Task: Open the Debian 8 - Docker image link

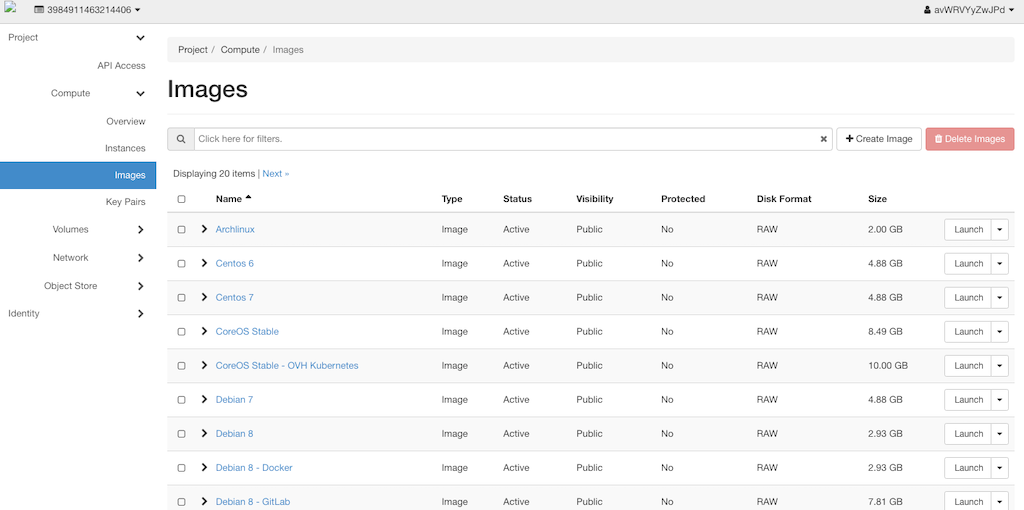Action: coord(254,468)
